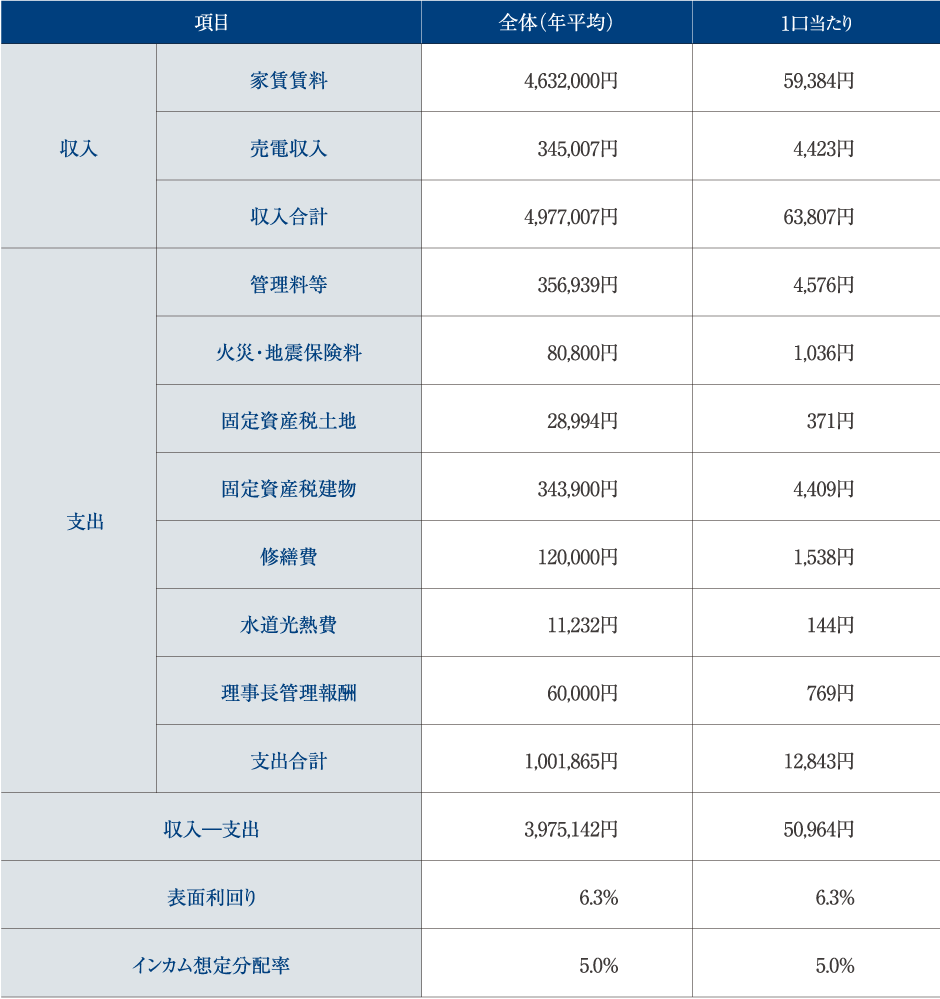Click the 4,632,000円 value cell
940x999 pixels.
click(x=570, y=80)
